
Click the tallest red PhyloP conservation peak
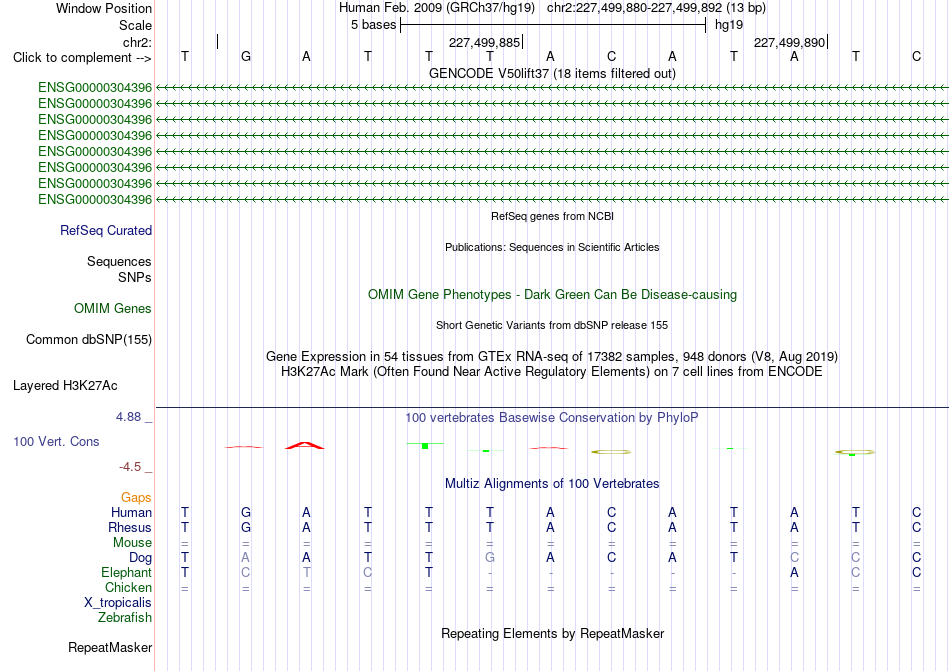pyautogui.click(x=305, y=446)
